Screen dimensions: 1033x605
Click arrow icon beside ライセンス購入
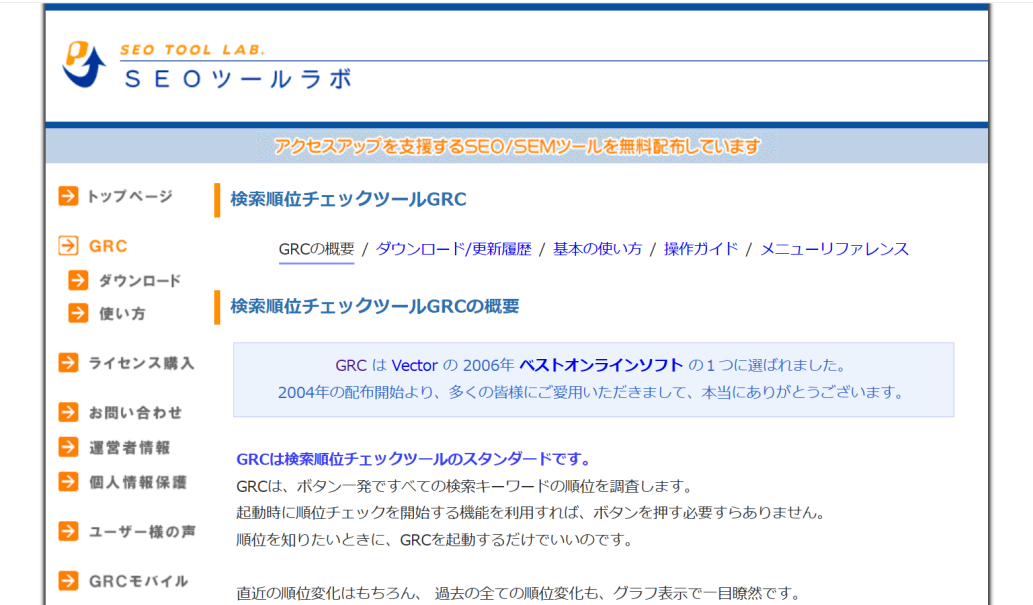pyautogui.click(x=68, y=363)
